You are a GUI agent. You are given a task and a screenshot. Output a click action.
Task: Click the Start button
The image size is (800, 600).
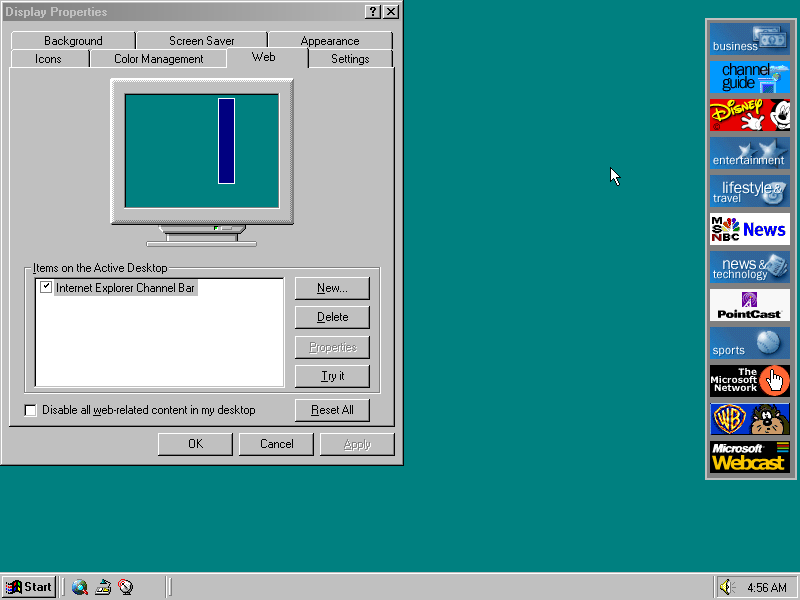[x=29, y=587]
